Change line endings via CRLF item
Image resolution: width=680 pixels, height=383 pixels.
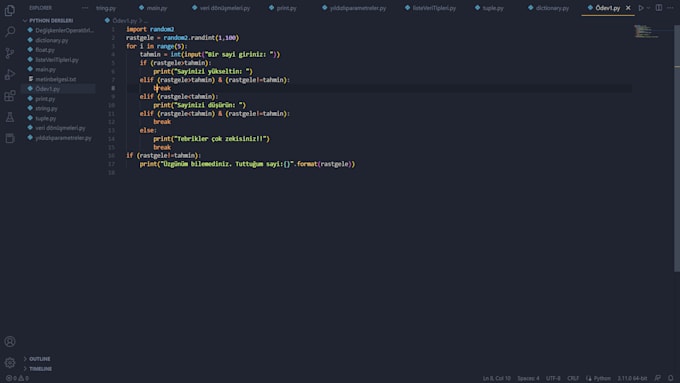coord(573,378)
